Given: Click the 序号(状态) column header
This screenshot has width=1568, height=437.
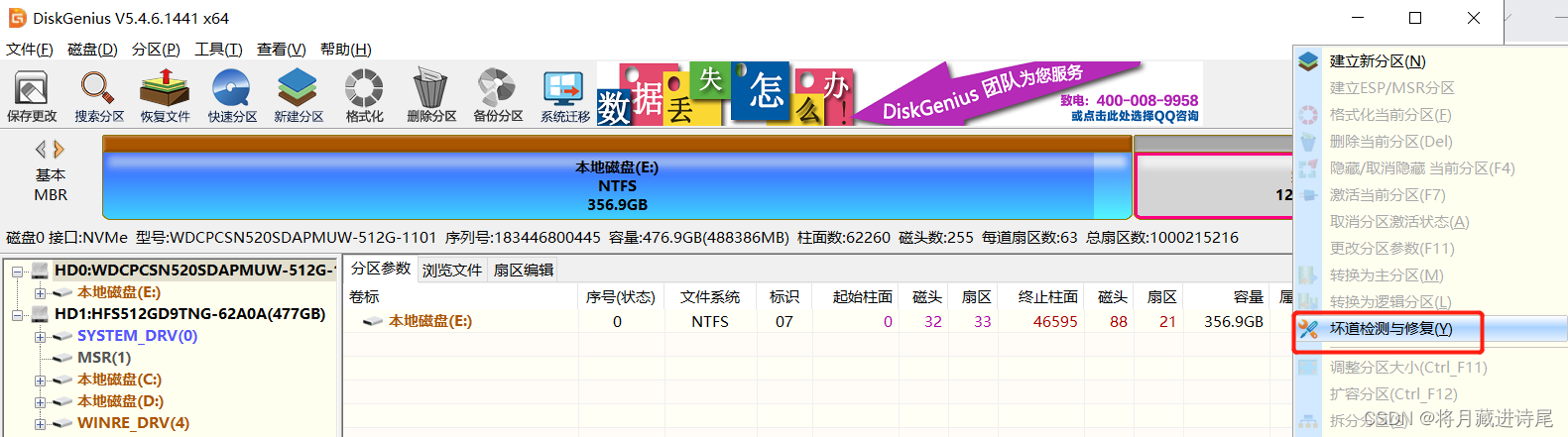Looking at the screenshot, I should click(620, 296).
